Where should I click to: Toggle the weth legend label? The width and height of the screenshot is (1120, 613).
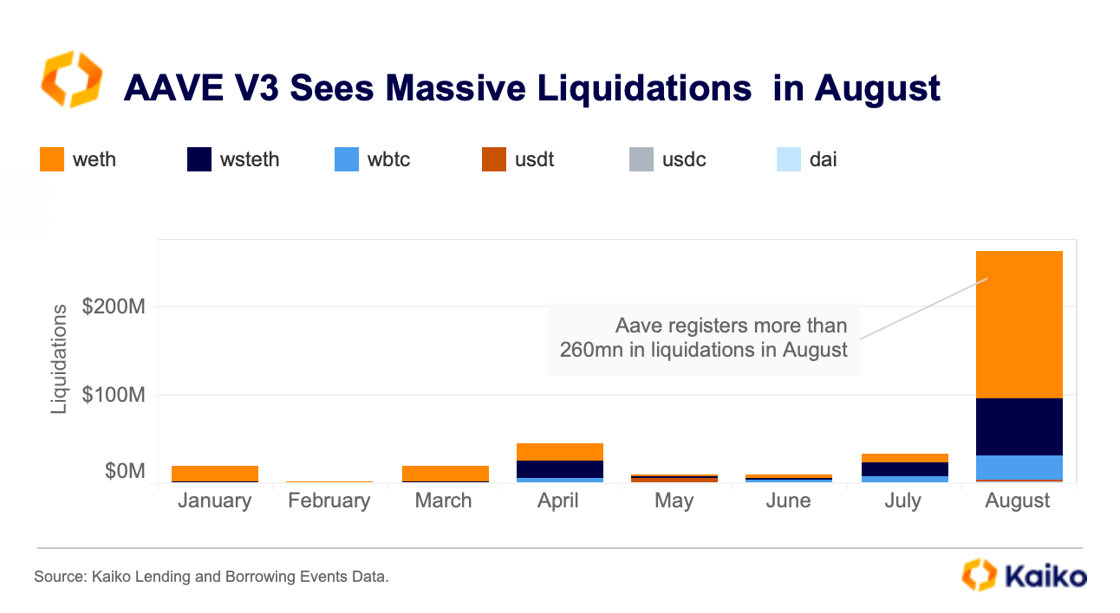(x=94, y=159)
